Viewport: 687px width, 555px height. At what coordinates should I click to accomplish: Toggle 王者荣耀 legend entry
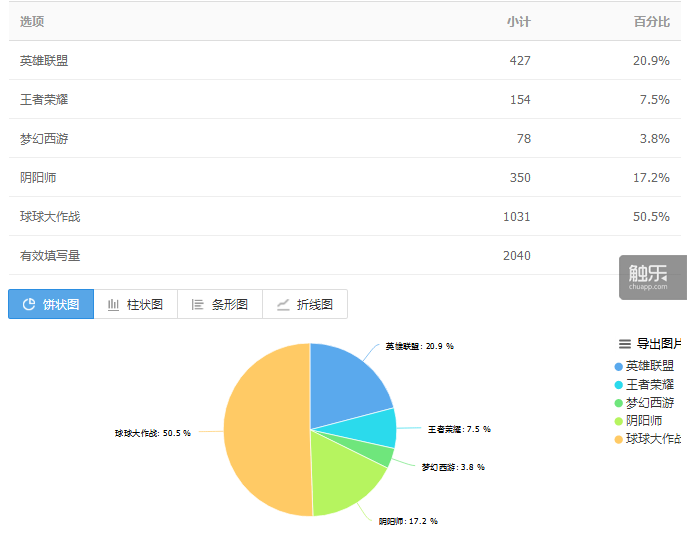644,385
